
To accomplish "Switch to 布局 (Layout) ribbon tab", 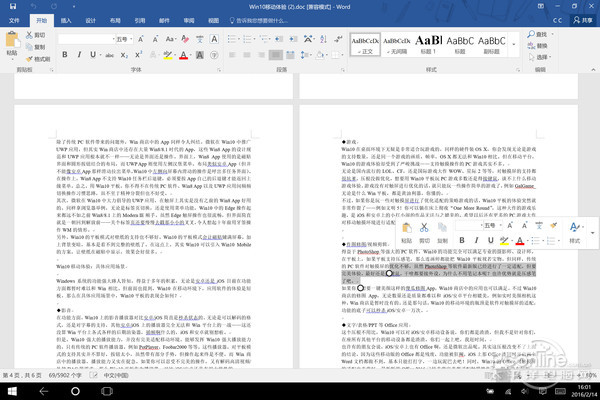I will (x=115, y=20).
